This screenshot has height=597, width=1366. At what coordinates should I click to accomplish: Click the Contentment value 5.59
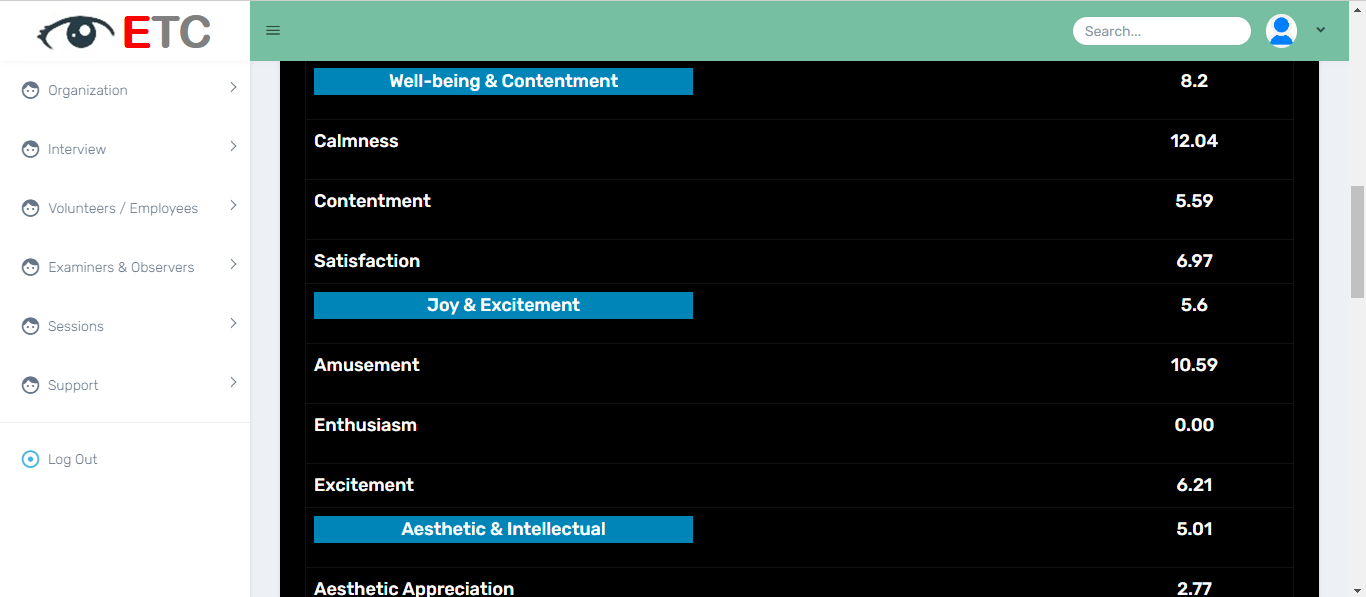click(1194, 201)
